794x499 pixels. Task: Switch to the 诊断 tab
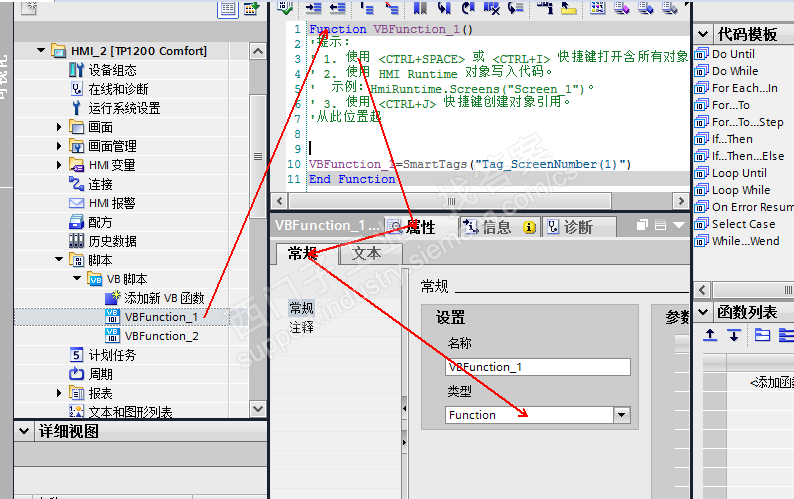[x=579, y=227]
